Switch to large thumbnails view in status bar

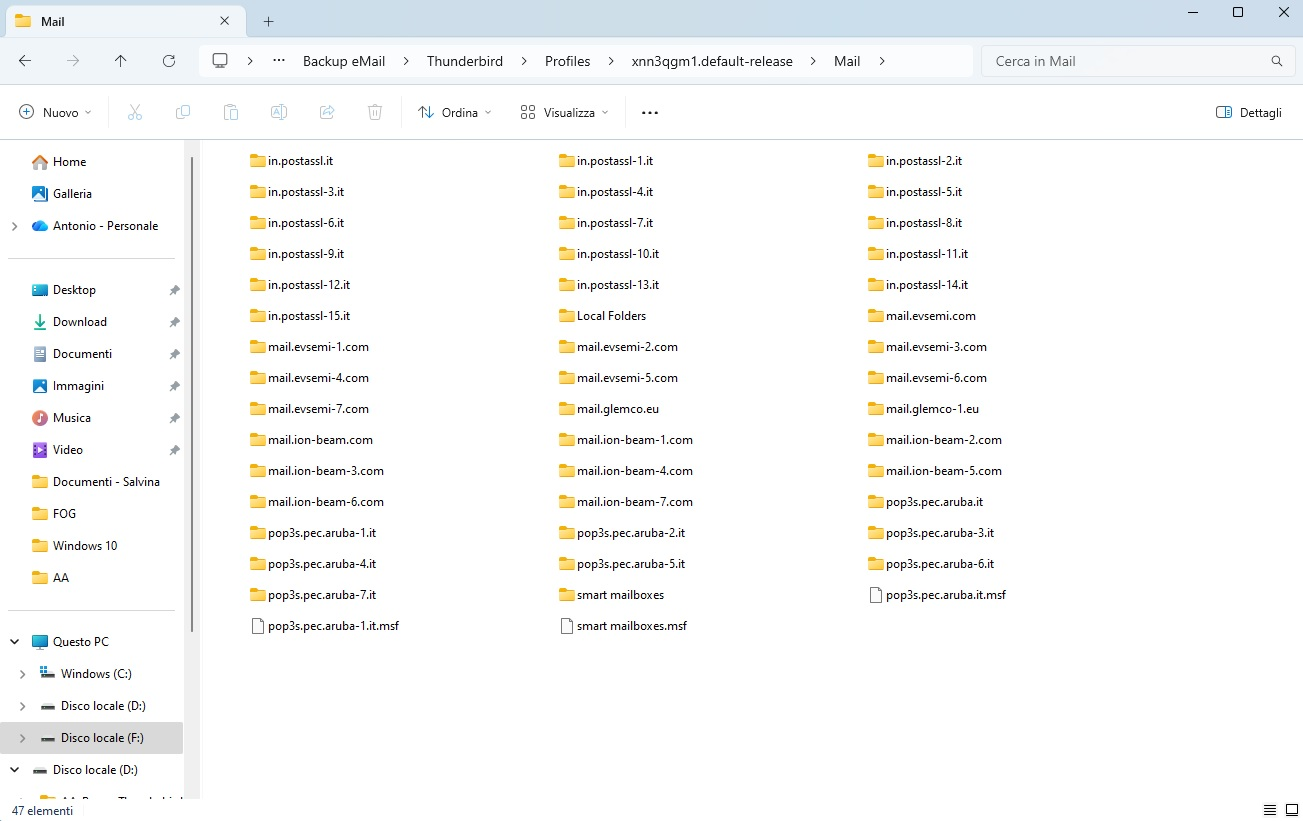[1290, 810]
